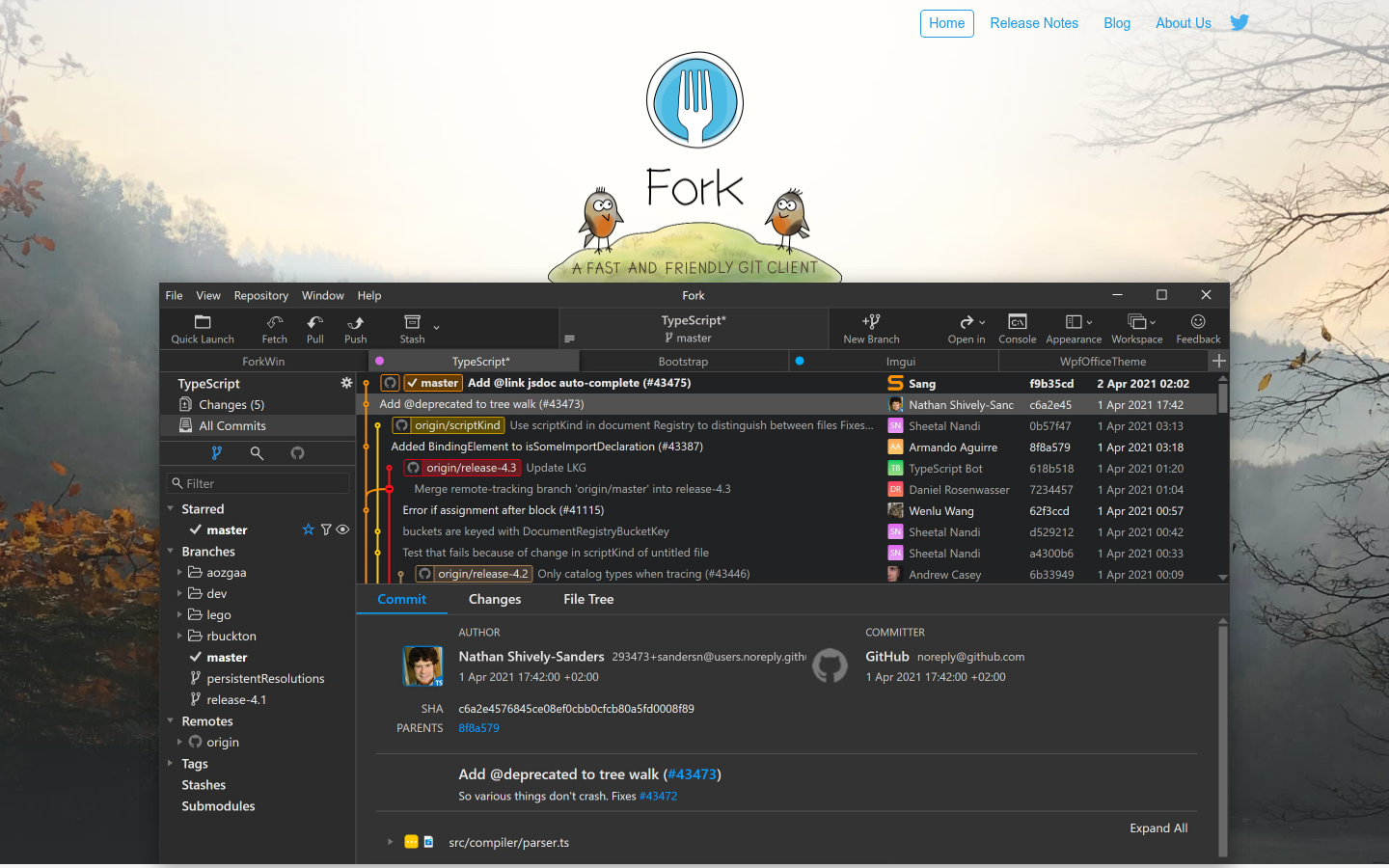The height and width of the screenshot is (868, 1389).
Task: Click the origin/scriptKind branch label
Action: pyautogui.click(x=449, y=425)
